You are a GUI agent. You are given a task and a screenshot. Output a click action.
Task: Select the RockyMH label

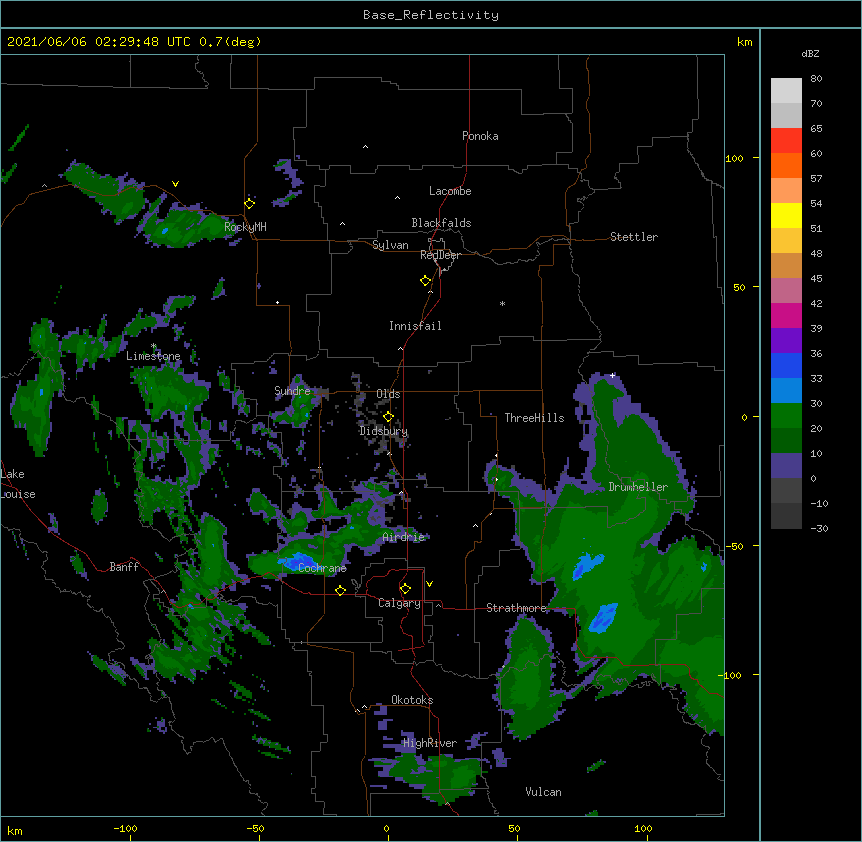pos(245,227)
